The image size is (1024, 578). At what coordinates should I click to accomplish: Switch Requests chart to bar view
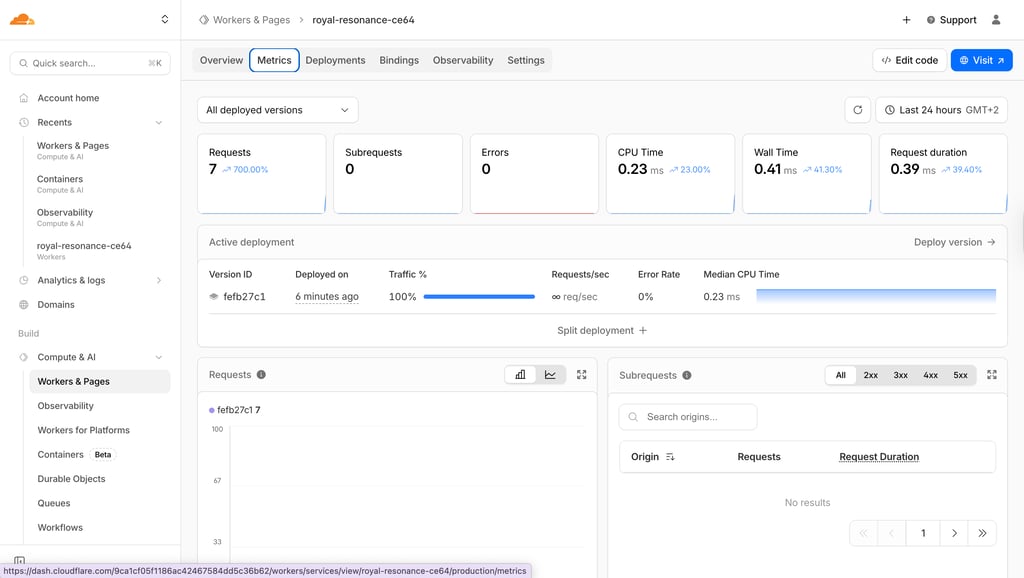[x=520, y=375]
